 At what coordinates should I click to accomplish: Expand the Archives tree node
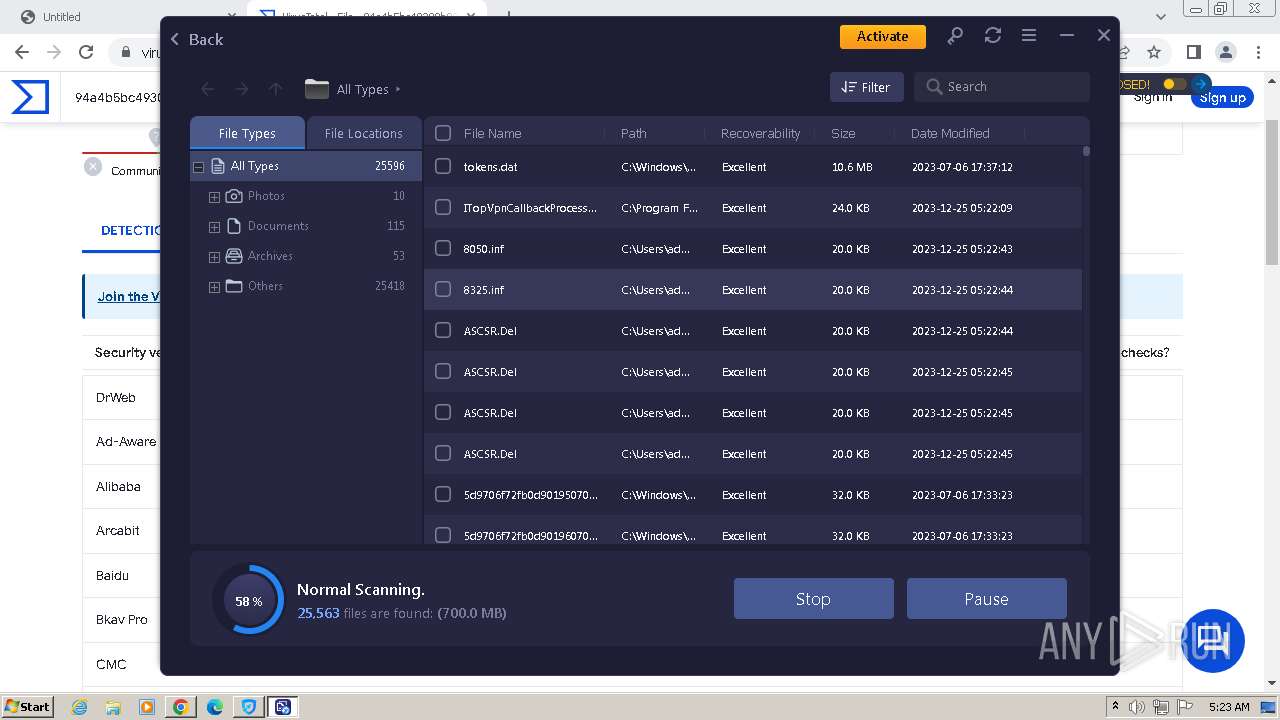tap(214, 257)
